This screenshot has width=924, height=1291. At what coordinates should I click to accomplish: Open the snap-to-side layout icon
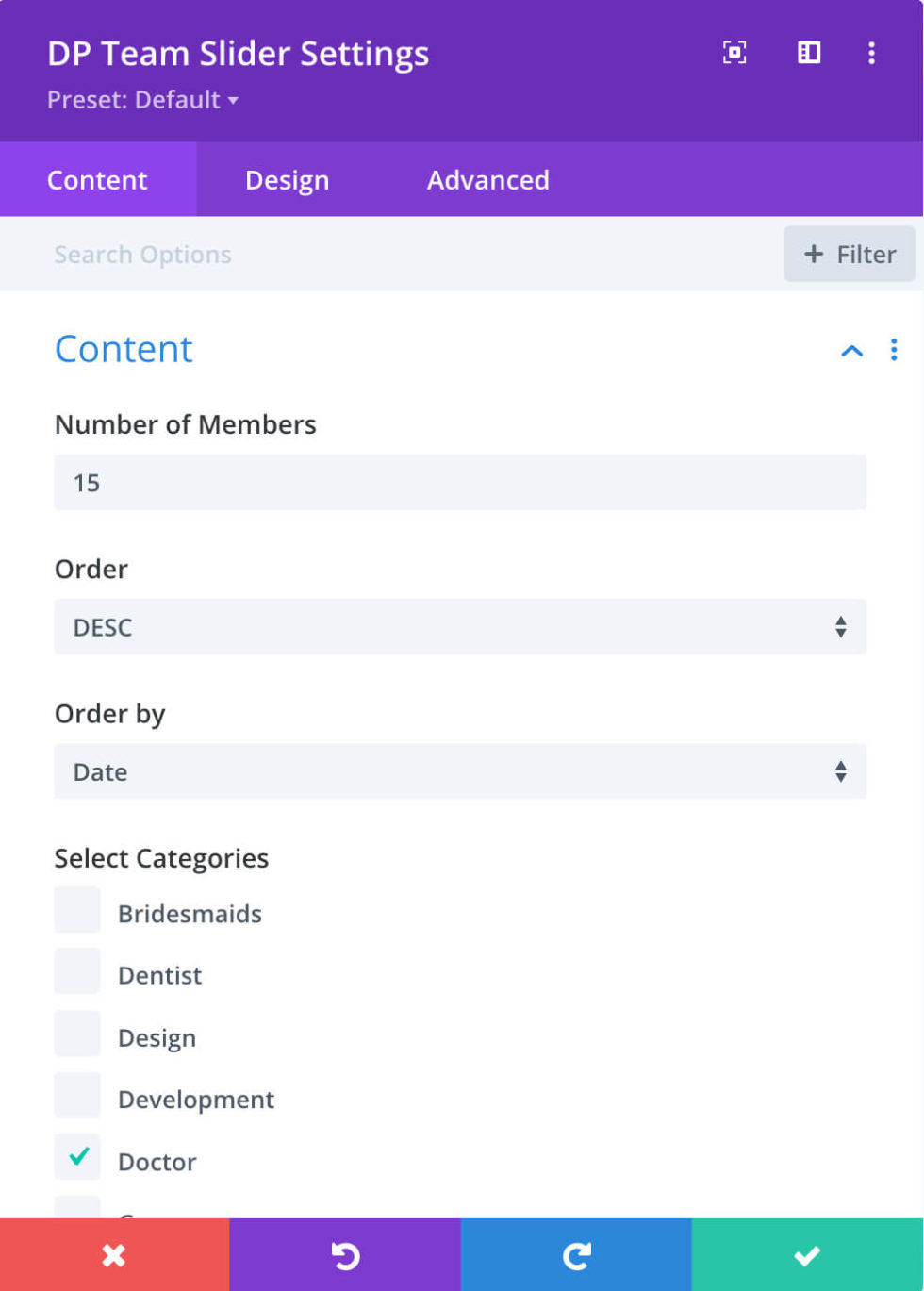(x=809, y=53)
